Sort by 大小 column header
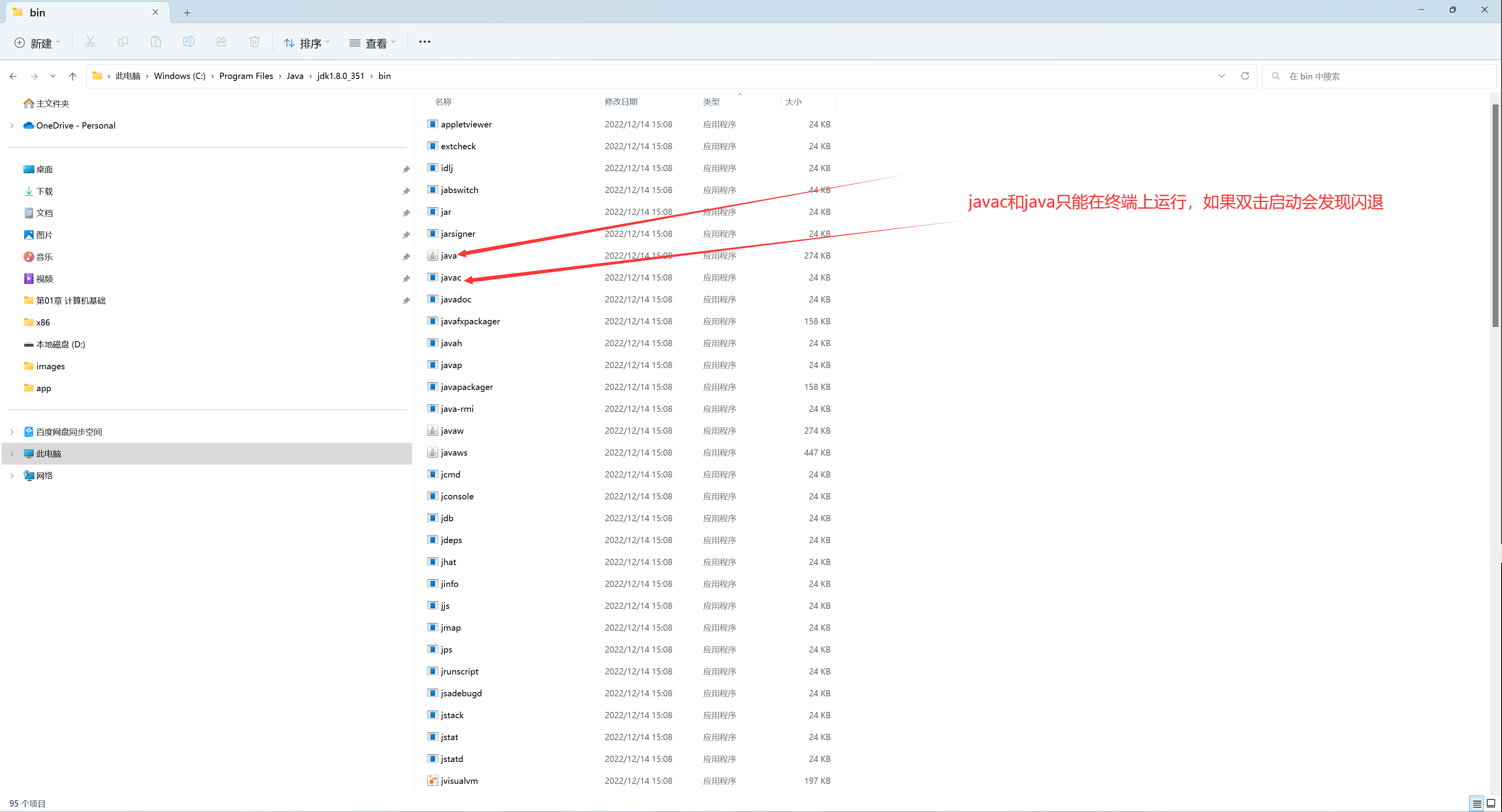Viewport: 1502px width, 812px height. click(794, 102)
